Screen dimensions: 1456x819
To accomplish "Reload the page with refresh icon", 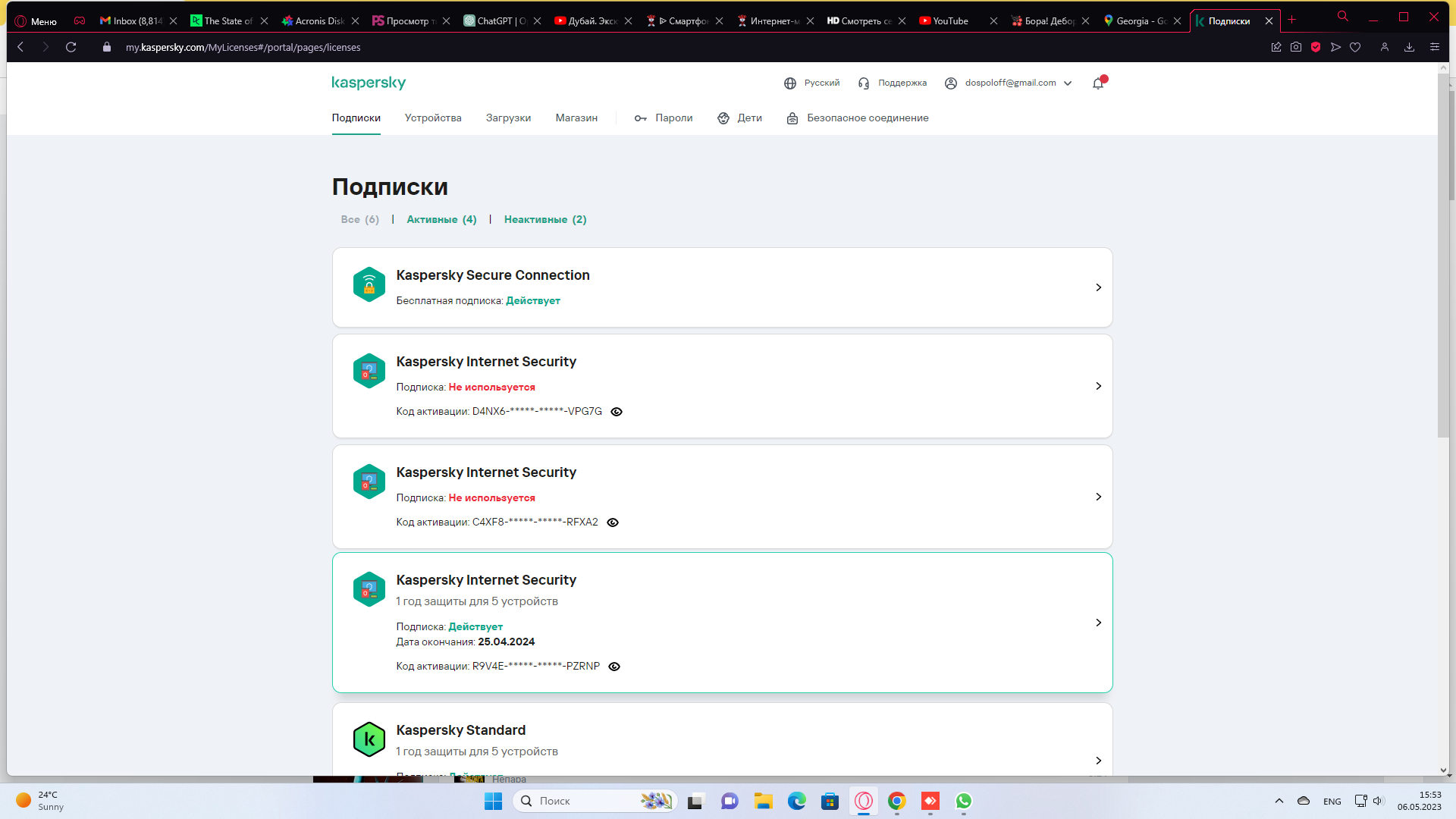I will (x=71, y=47).
